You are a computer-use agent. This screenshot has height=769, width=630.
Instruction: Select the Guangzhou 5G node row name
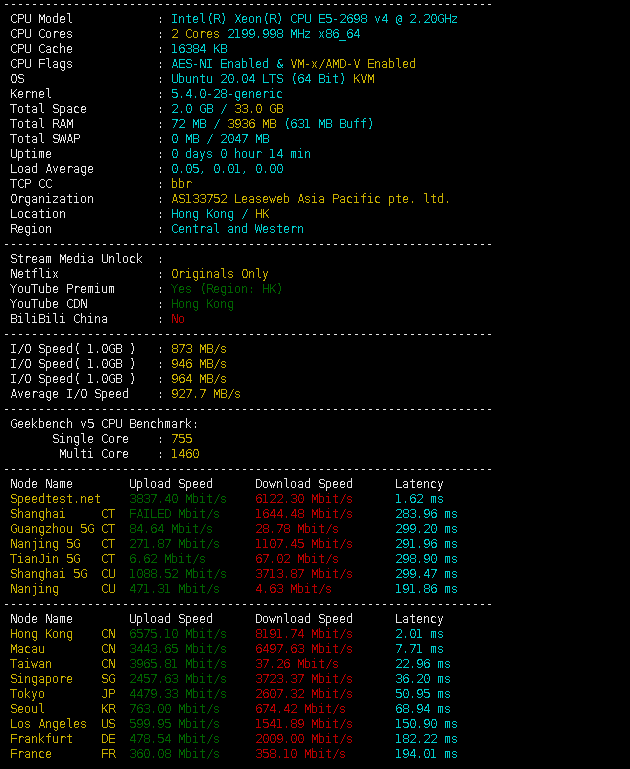pos(52,529)
